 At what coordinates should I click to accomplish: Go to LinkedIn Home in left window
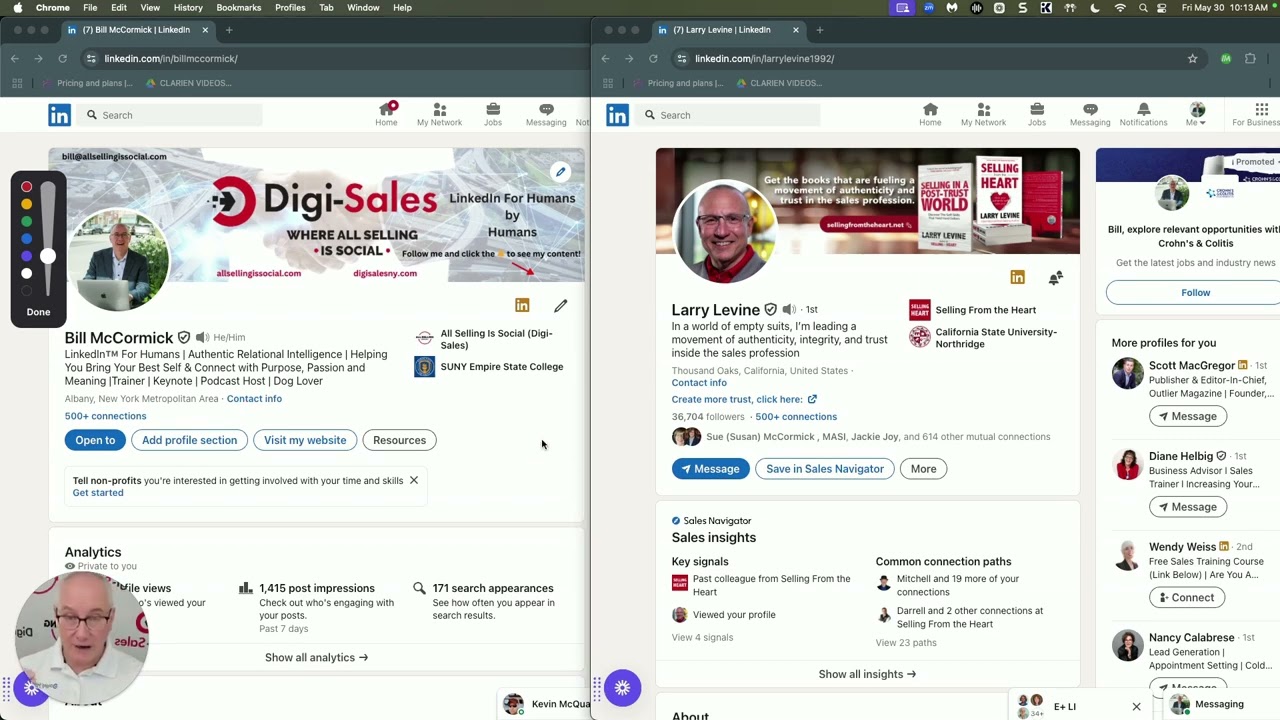point(386,114)
